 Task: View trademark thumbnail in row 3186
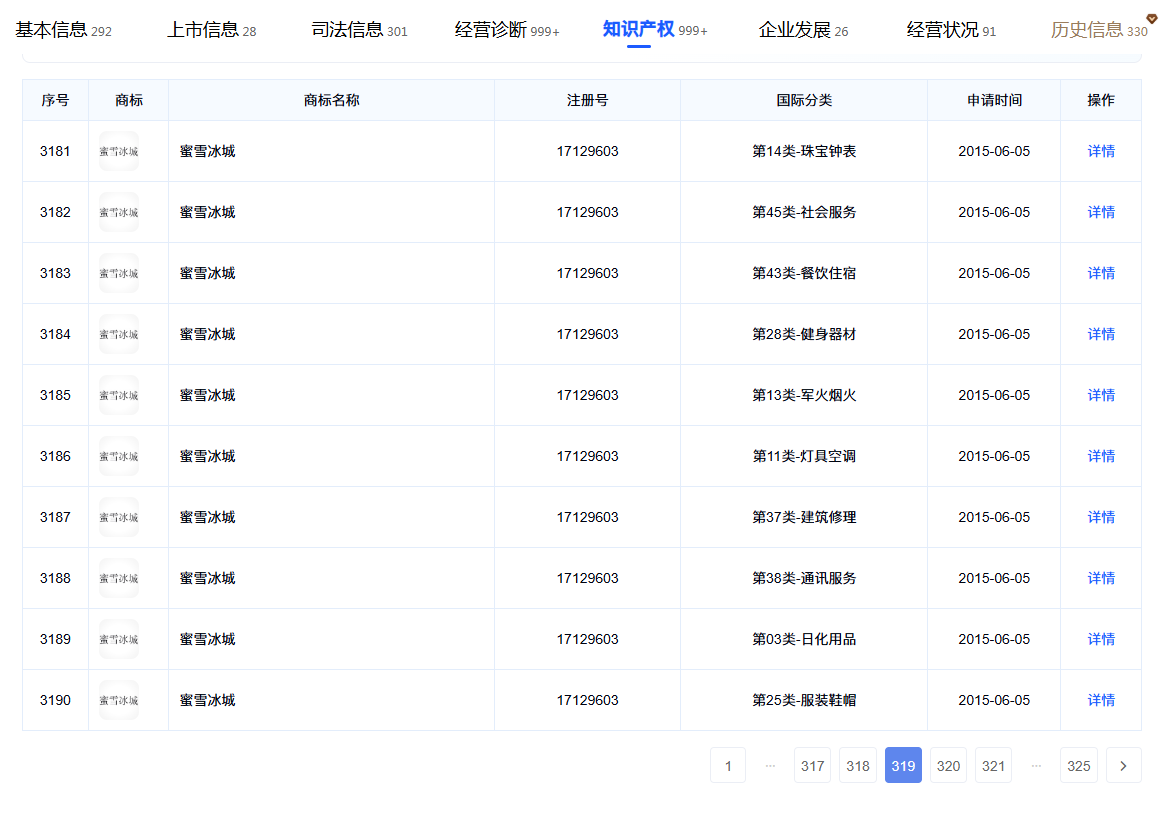coord(119,456)
